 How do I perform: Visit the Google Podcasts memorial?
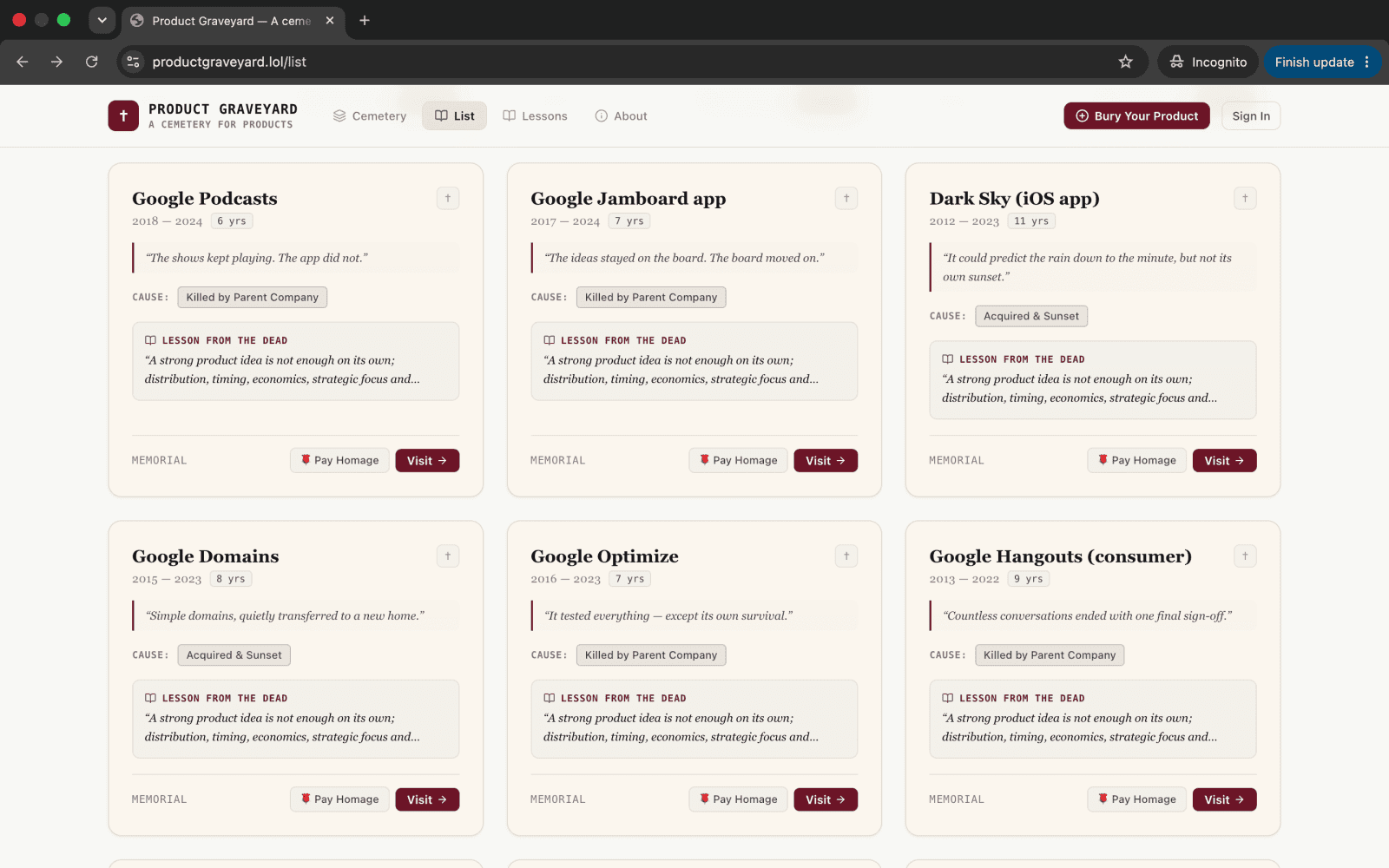[x=427, y=460]
